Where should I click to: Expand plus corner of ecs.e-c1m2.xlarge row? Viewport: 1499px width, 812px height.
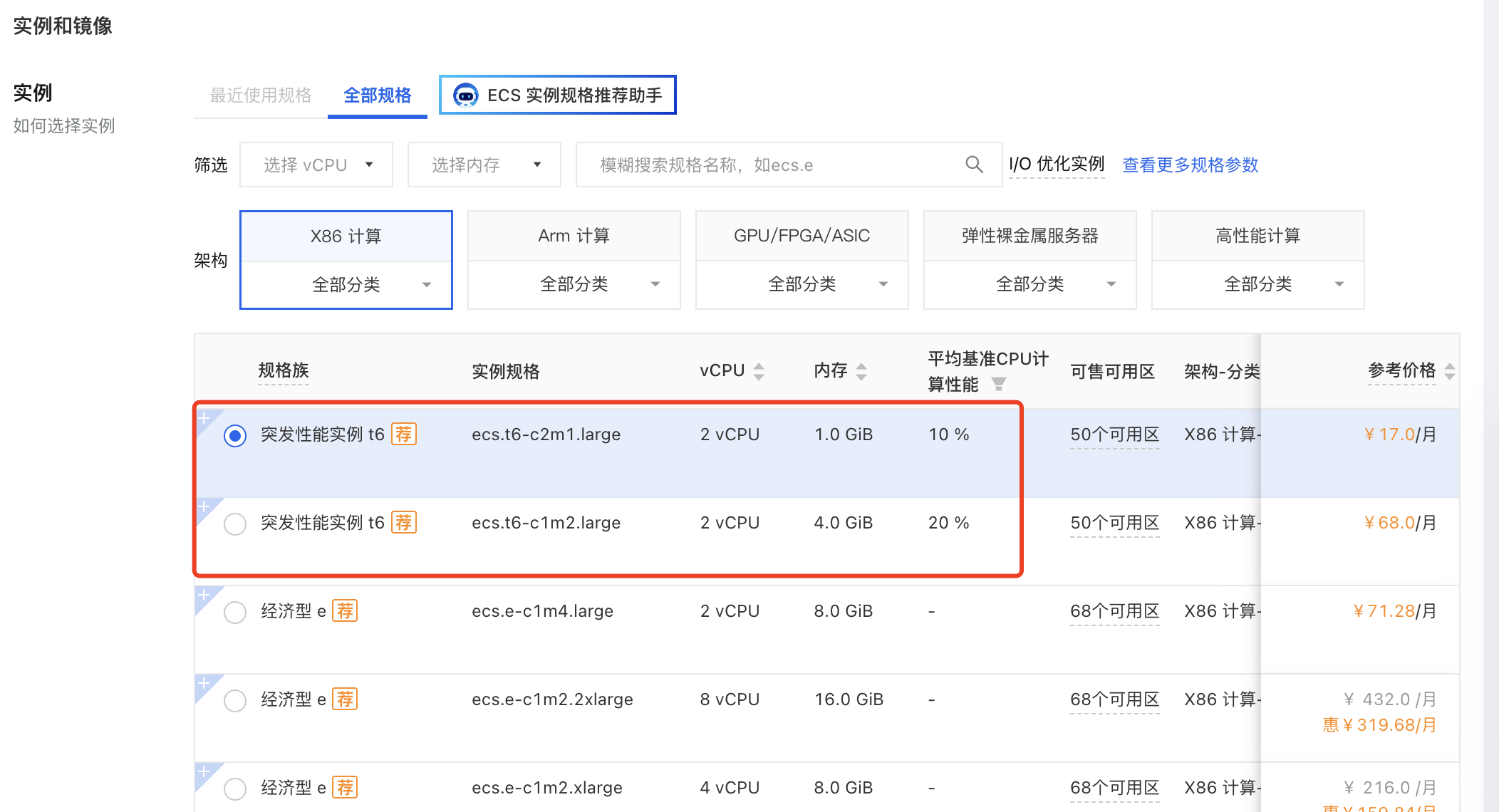[204, 771]
